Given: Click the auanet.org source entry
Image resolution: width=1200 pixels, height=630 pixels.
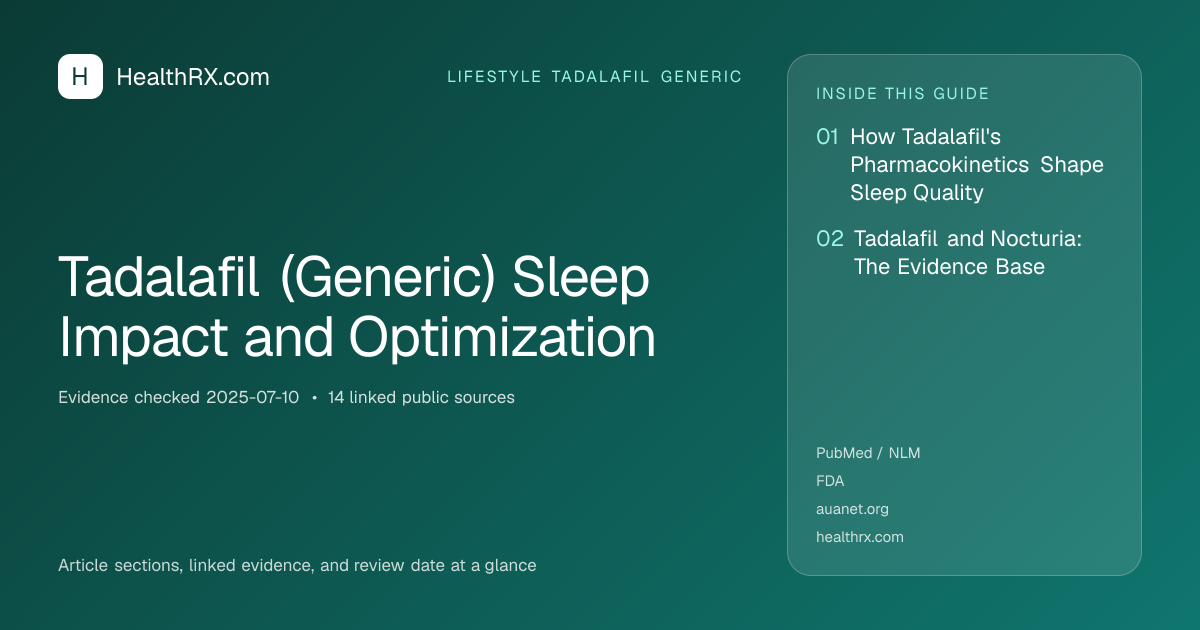Looking at the screenshot, I should click(x=852, y=509).
